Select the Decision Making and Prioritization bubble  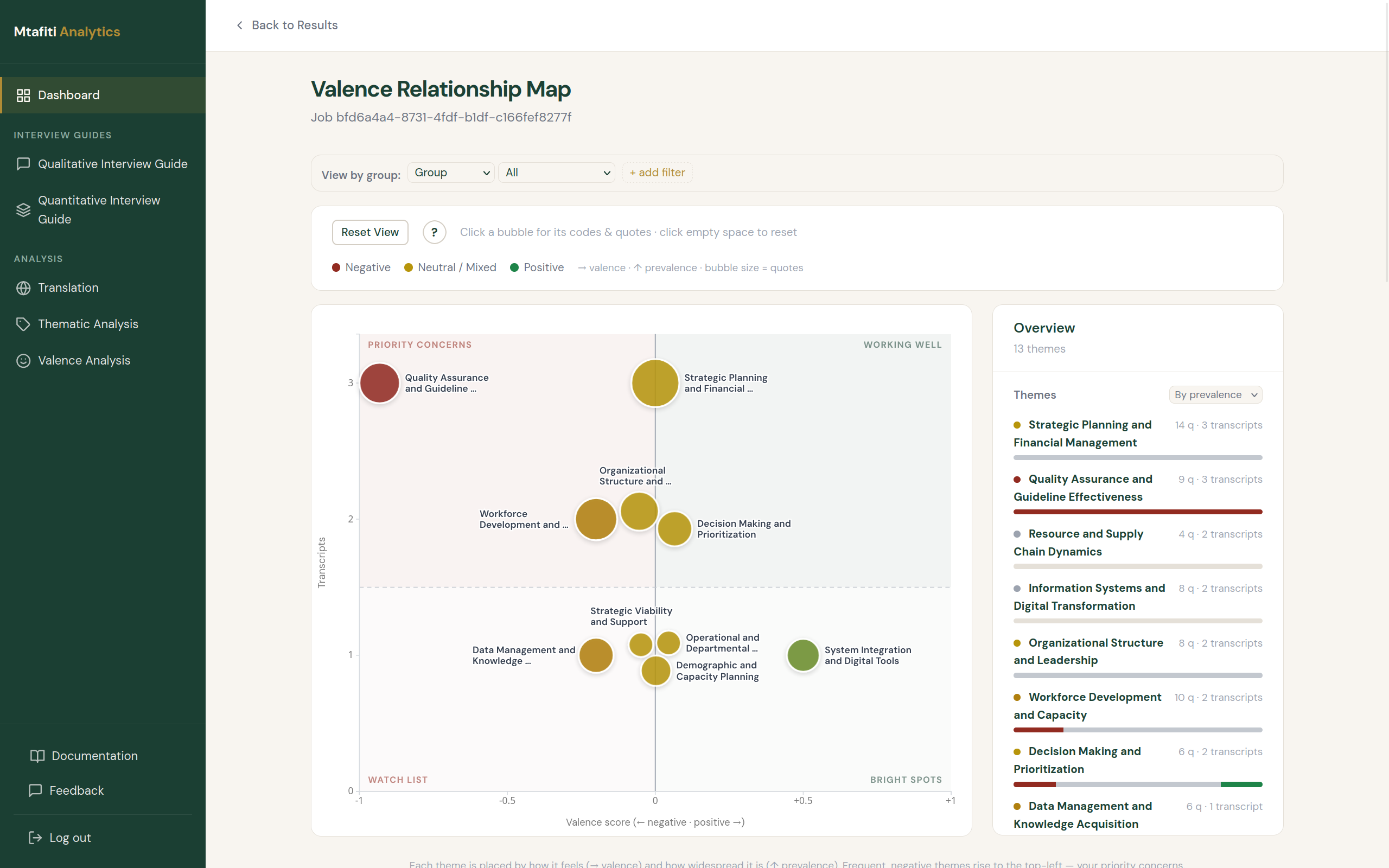pos(674,529)
